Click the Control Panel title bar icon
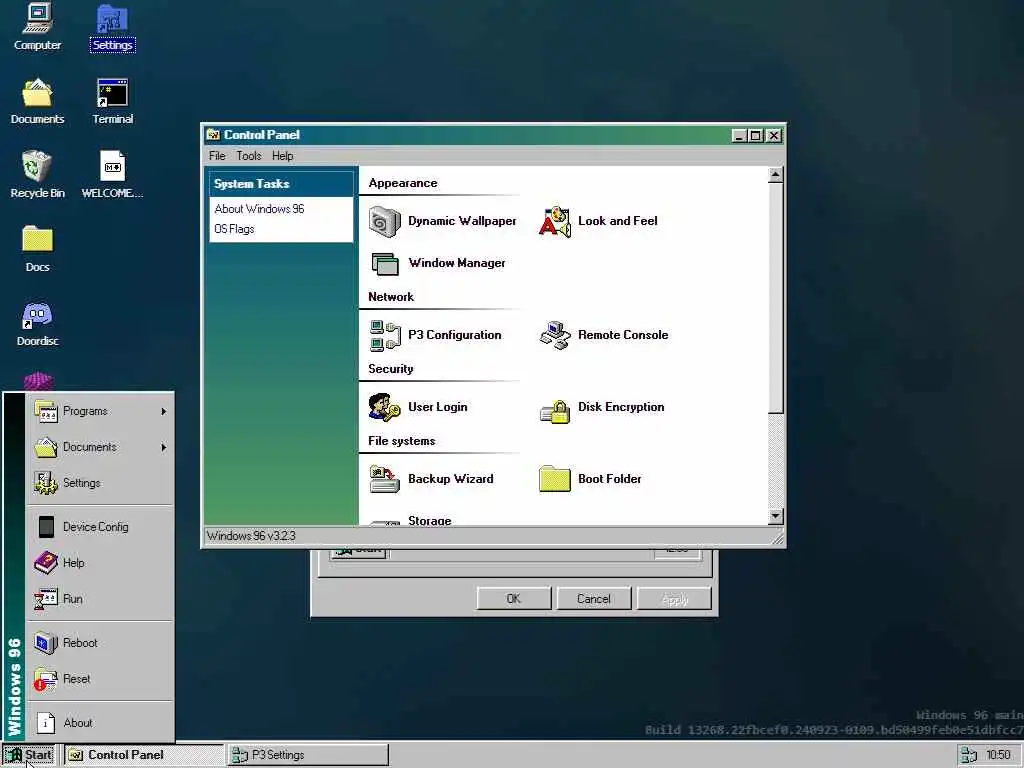1024x768 pixels. point(213,135)
